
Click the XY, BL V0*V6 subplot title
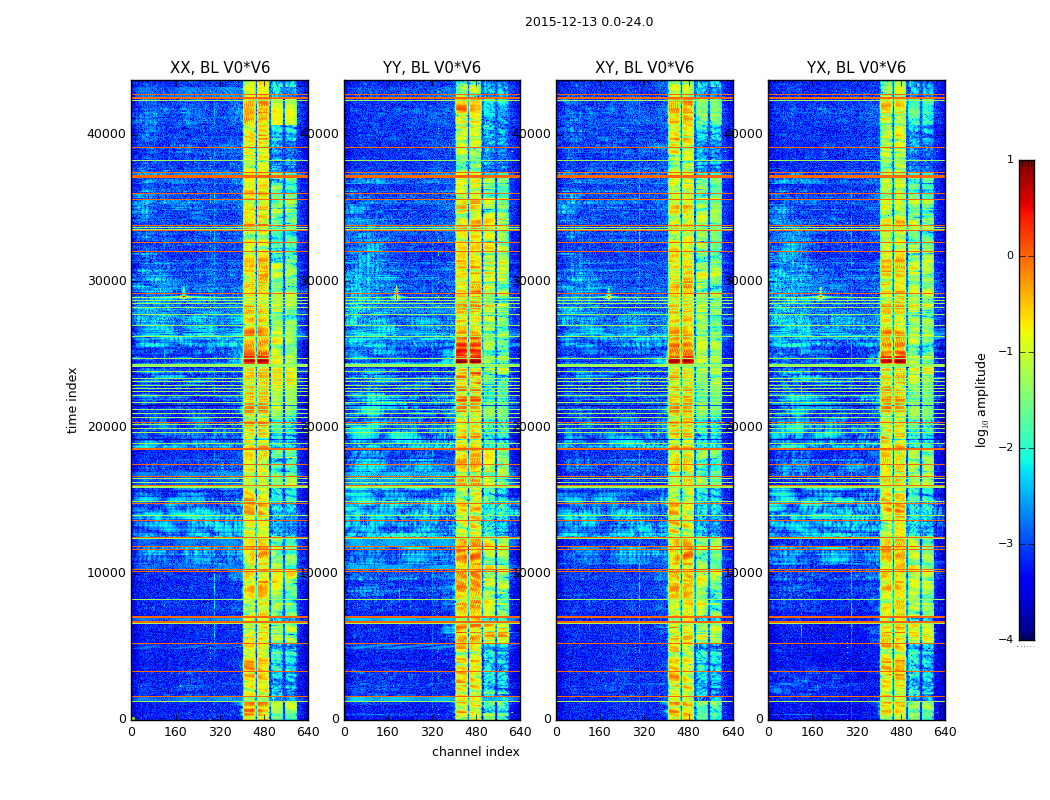pos(644,68)
